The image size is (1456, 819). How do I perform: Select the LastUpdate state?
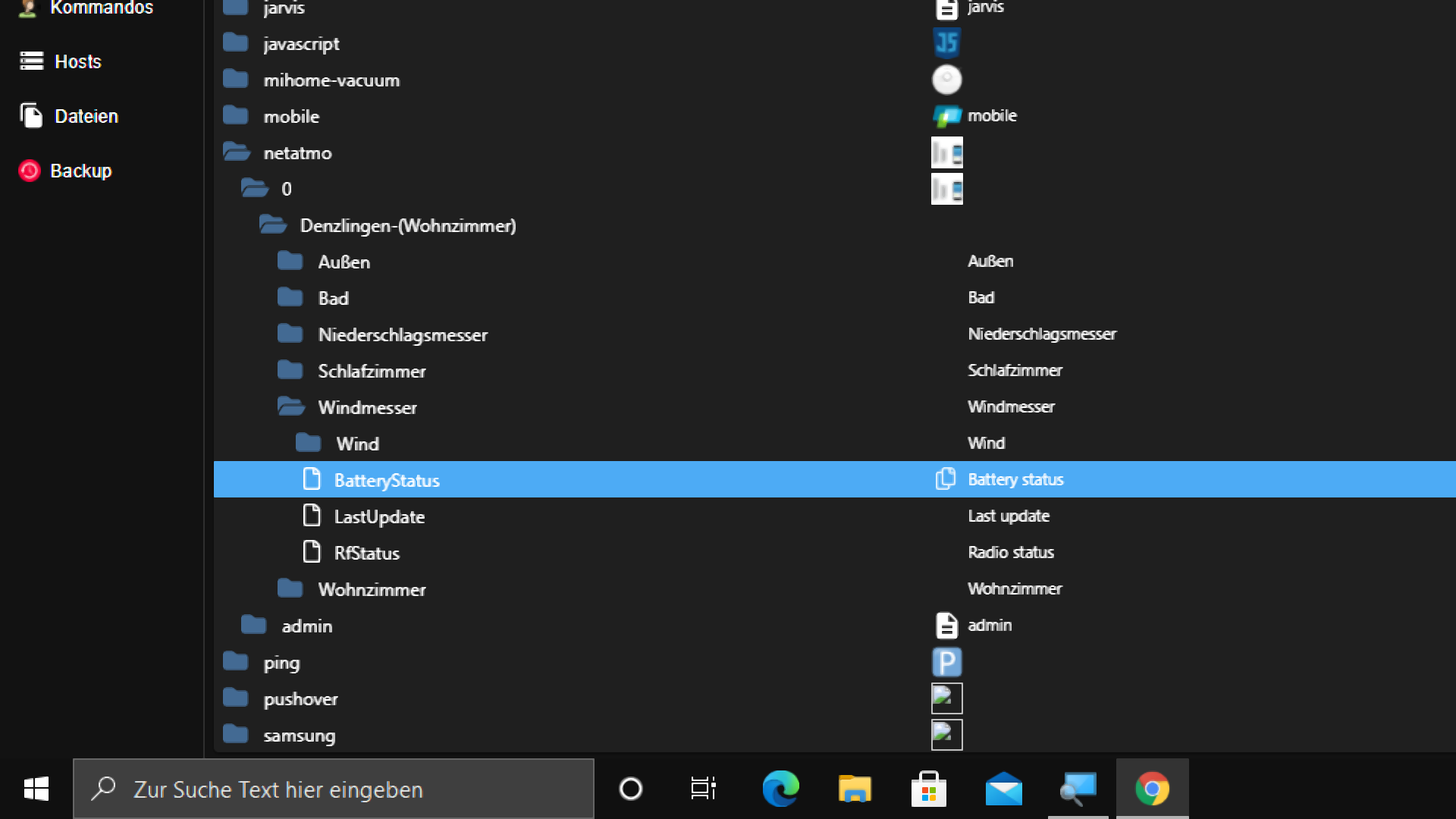point(379,516)
